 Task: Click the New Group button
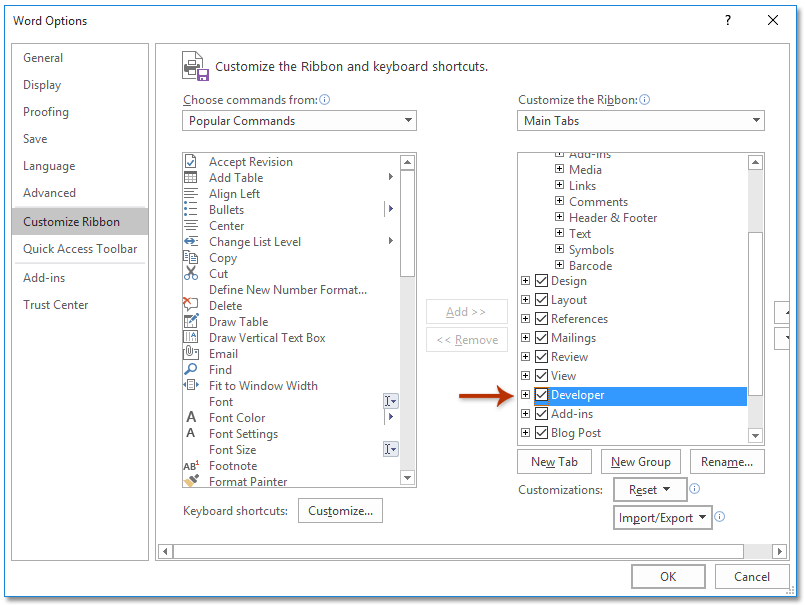coord(641,462)
